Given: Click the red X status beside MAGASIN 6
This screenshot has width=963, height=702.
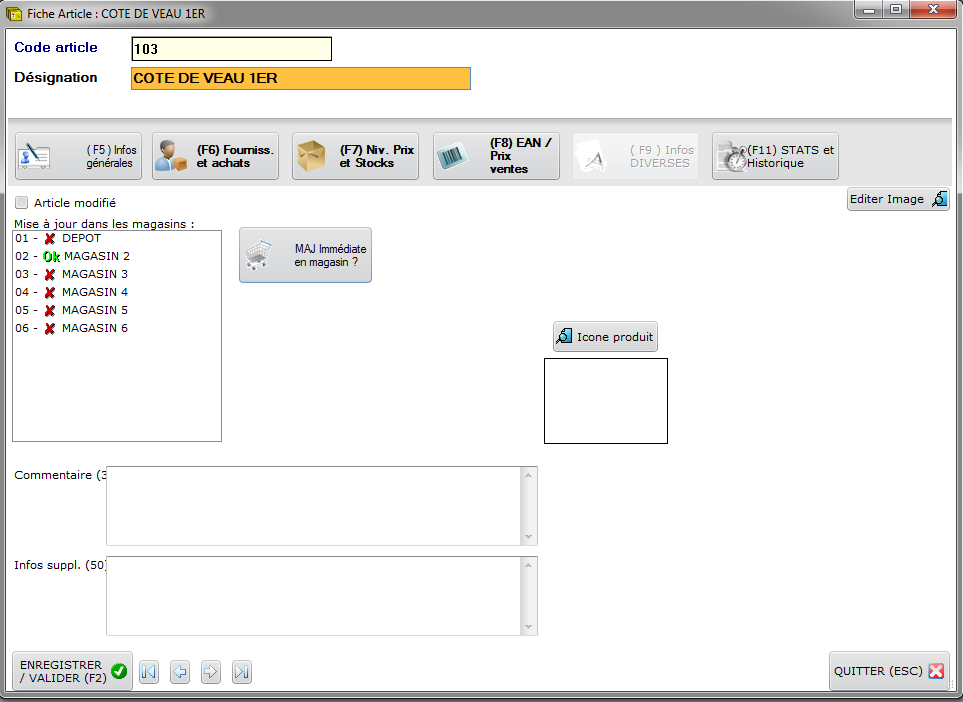Looking at the screenshot, I should coord(50,329).
